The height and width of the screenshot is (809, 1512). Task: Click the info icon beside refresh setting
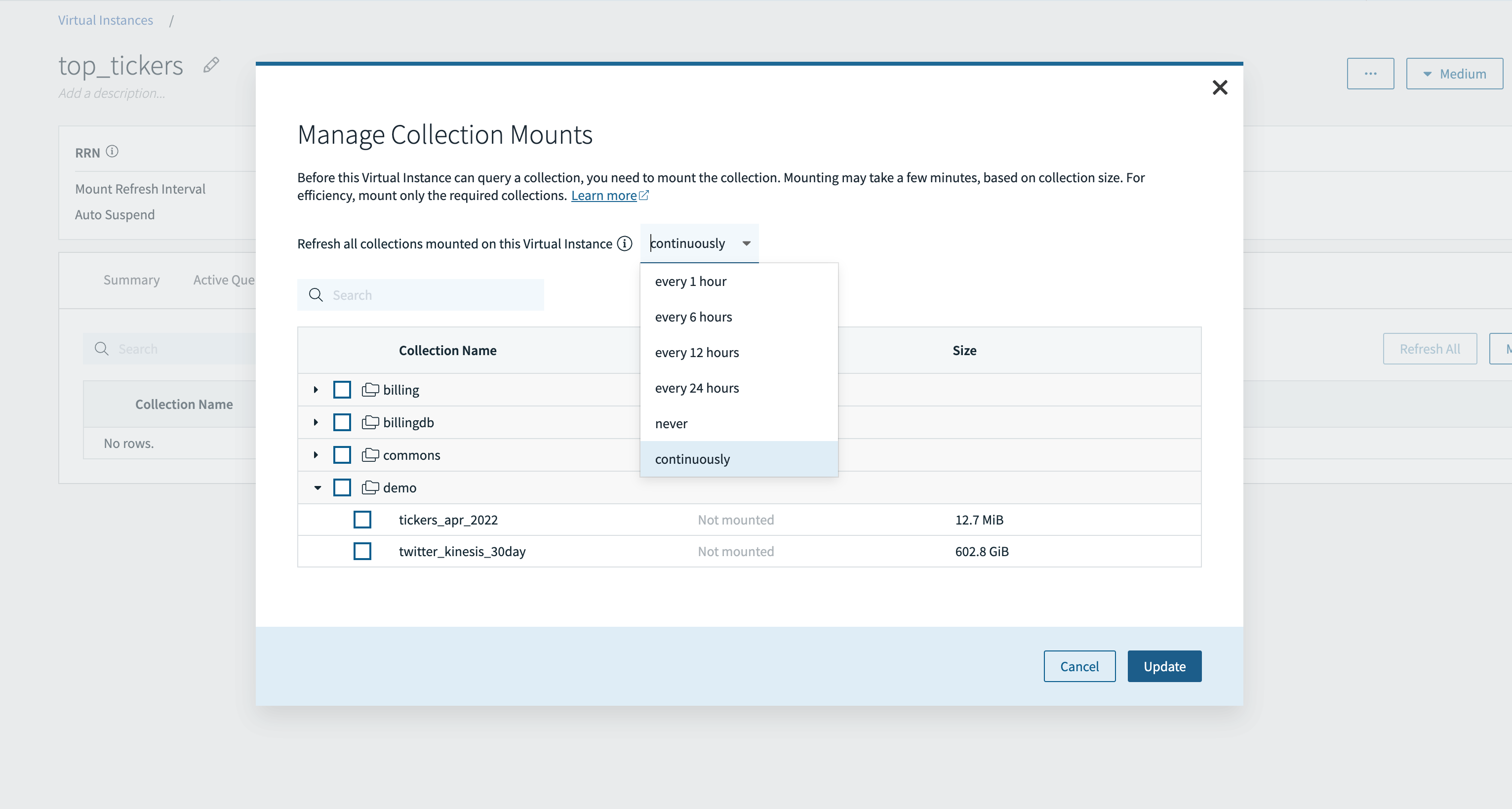pyautogui.click(x=625, y=243)
